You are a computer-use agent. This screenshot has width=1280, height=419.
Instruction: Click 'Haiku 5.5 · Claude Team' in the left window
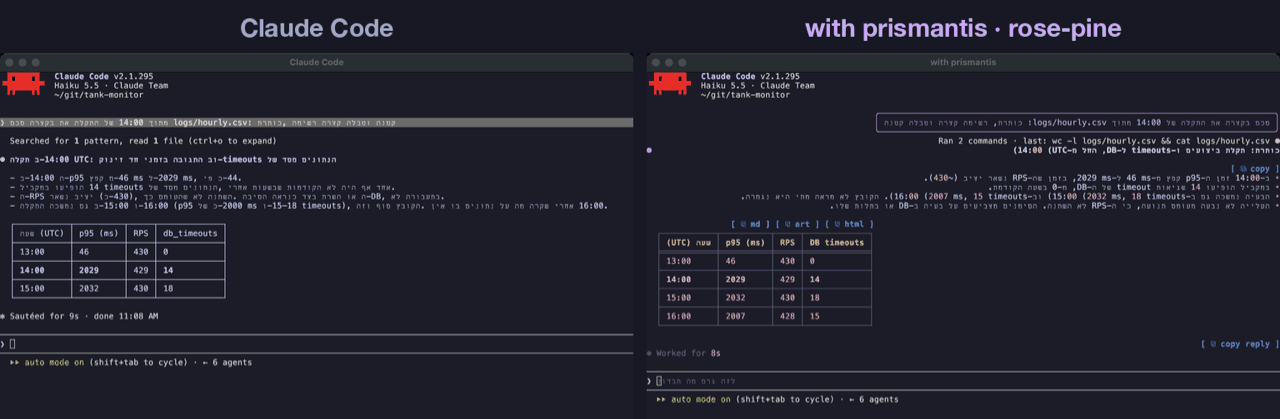pos(112,85)
